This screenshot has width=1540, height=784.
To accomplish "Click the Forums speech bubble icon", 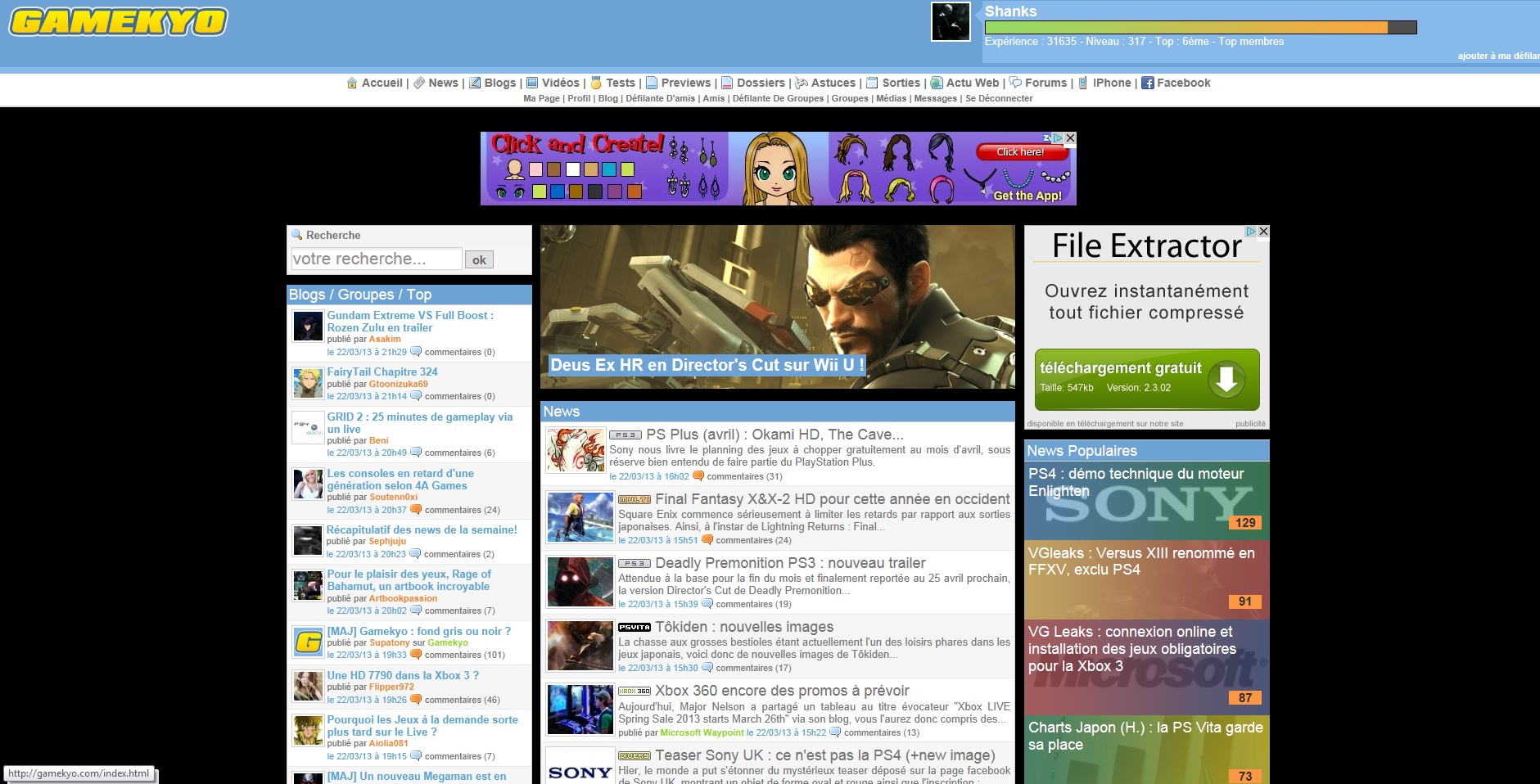I will pyautogui.click(x=1015, y=83).
